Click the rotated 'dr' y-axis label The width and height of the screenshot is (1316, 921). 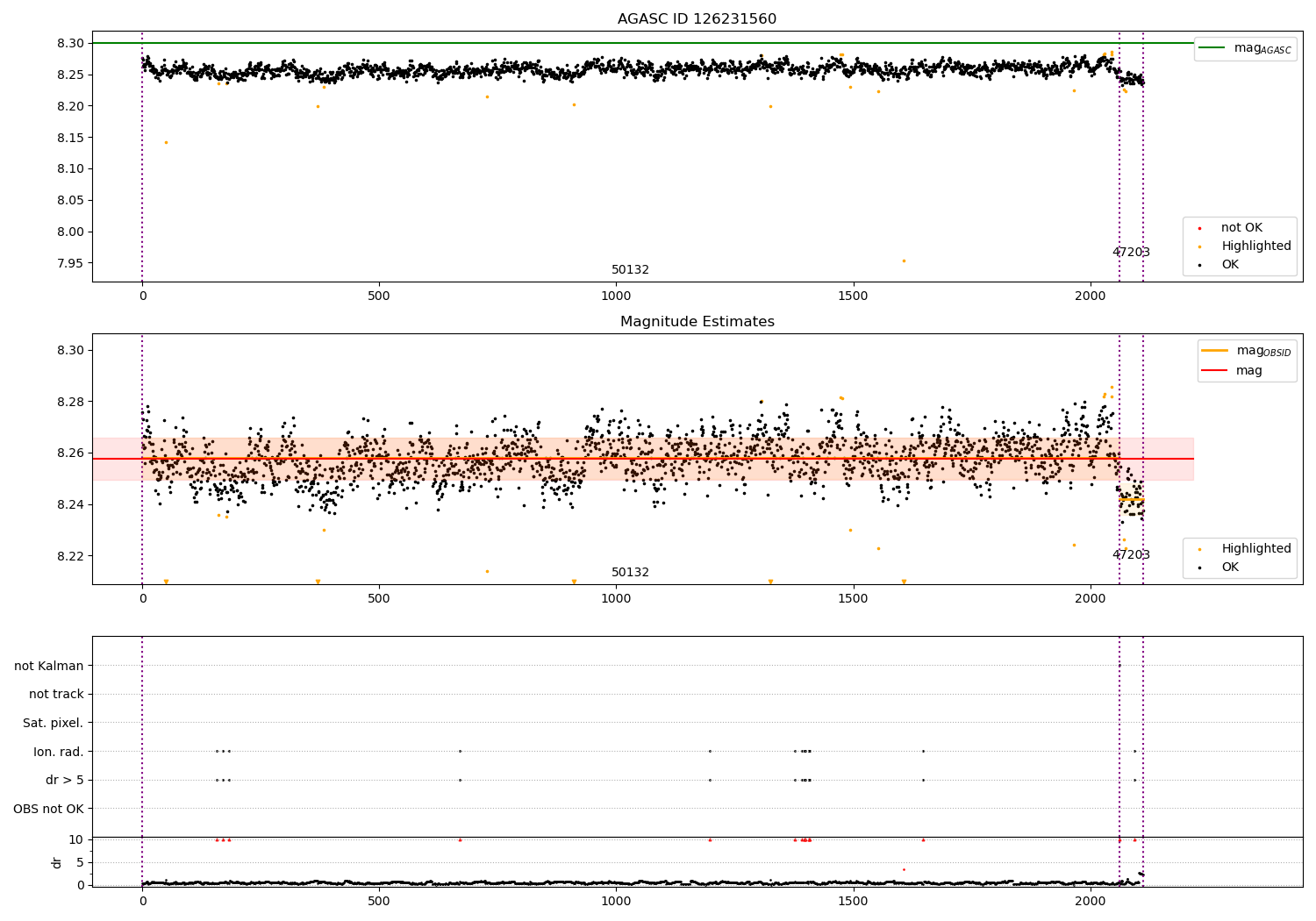click(57, 862)
